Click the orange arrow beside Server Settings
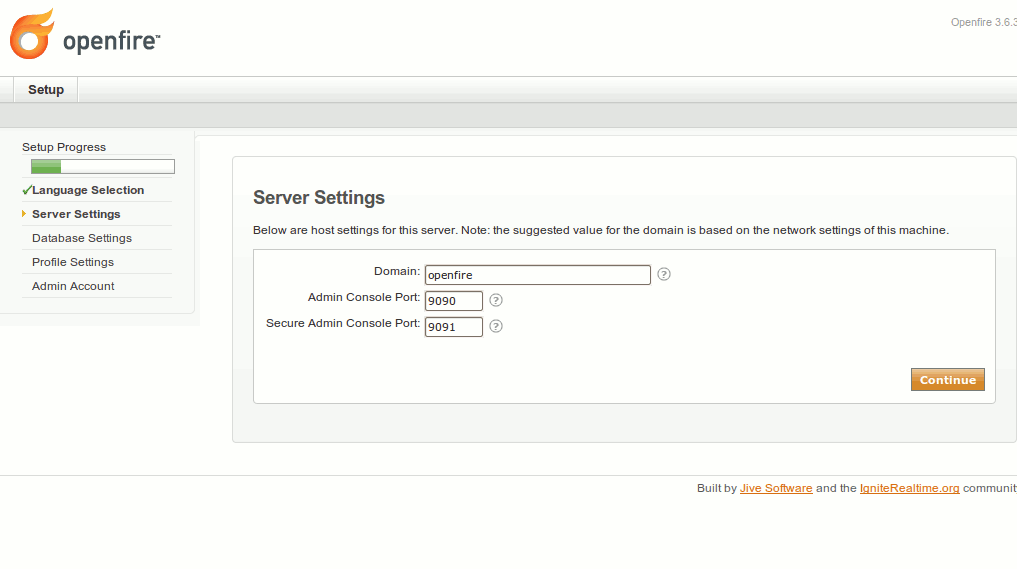This screenshot has height=569, width=1017. pyautogui.click(x=24, y=214)
